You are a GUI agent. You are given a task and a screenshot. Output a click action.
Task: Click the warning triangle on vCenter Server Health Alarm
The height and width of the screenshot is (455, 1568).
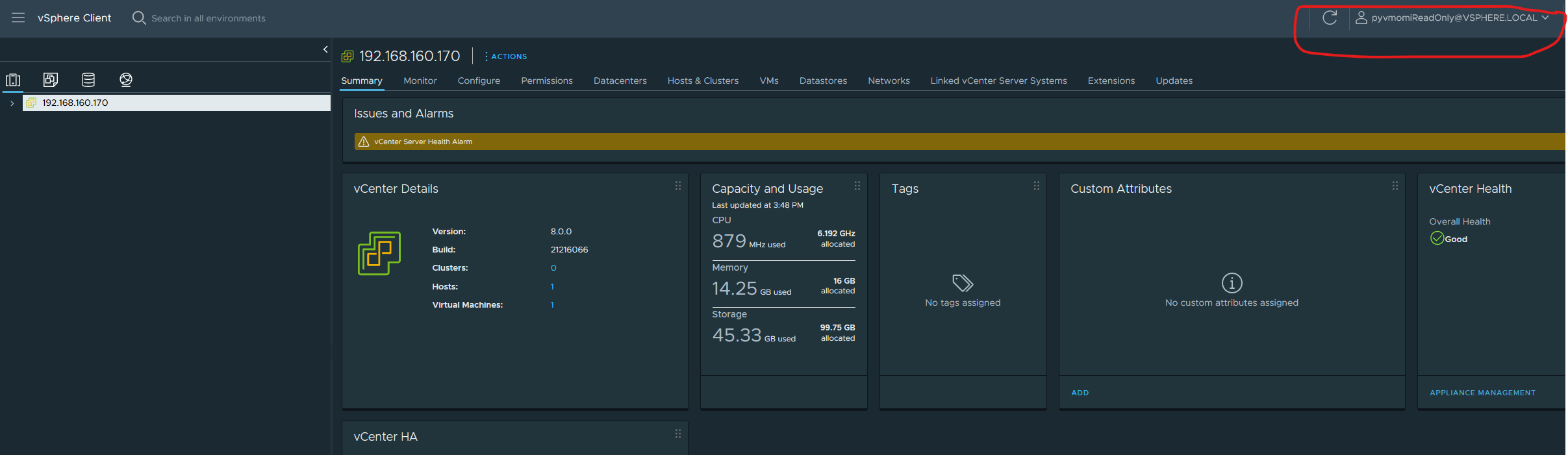pyautogui.click(x=364, y=141)
